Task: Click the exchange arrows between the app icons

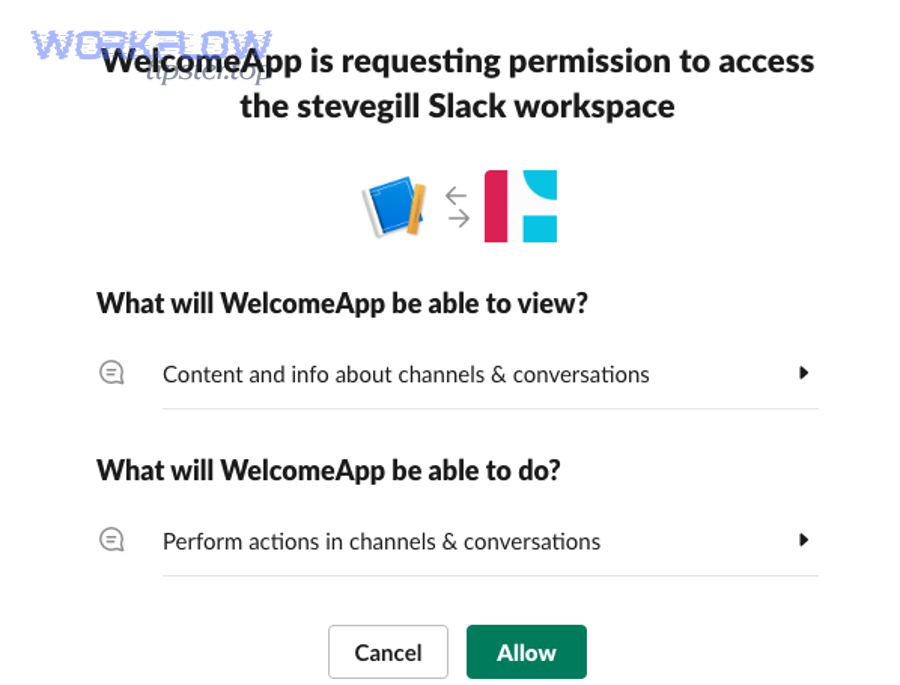Action: [458, 205]
